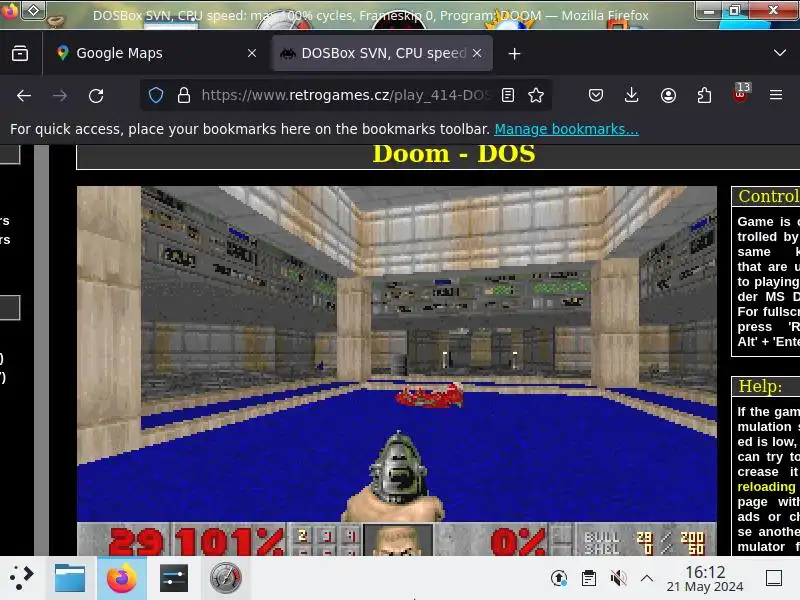Open the Downloads panel
Image resolution: width=800 pixels, height=600 pixels.
point(632,95)
